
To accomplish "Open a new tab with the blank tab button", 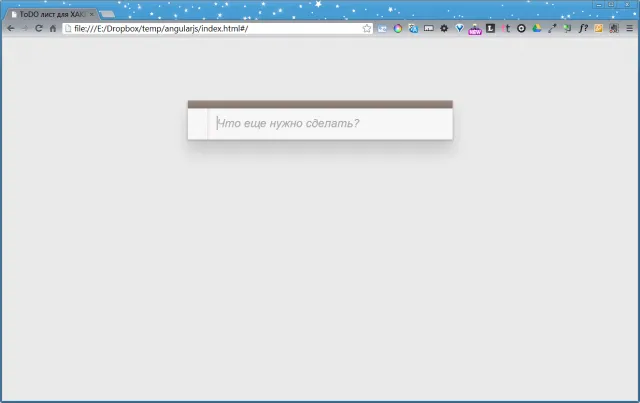I will [107, 14].
